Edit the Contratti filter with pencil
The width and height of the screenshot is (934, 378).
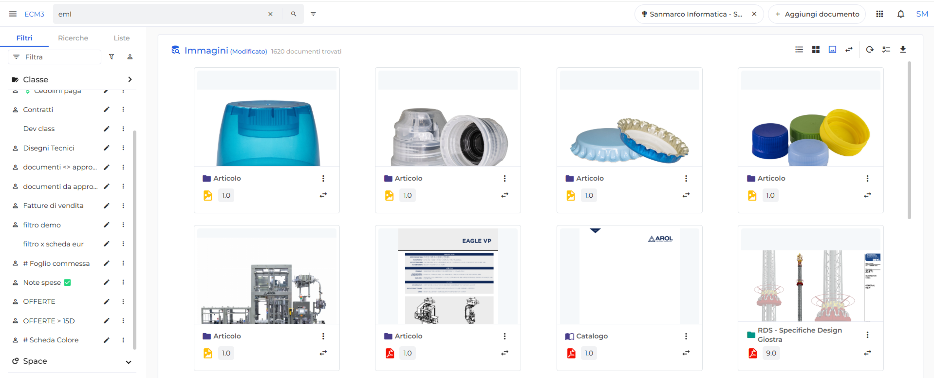(x=107, y=110)
